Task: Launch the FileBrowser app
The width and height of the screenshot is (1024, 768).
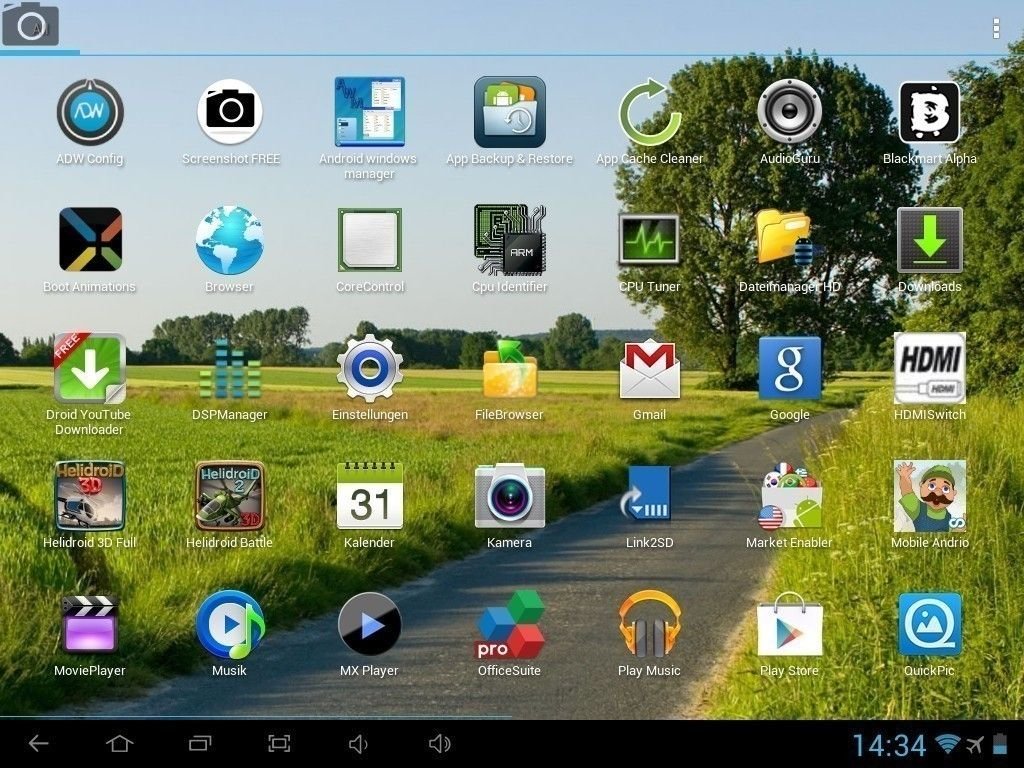Action: 509,368
